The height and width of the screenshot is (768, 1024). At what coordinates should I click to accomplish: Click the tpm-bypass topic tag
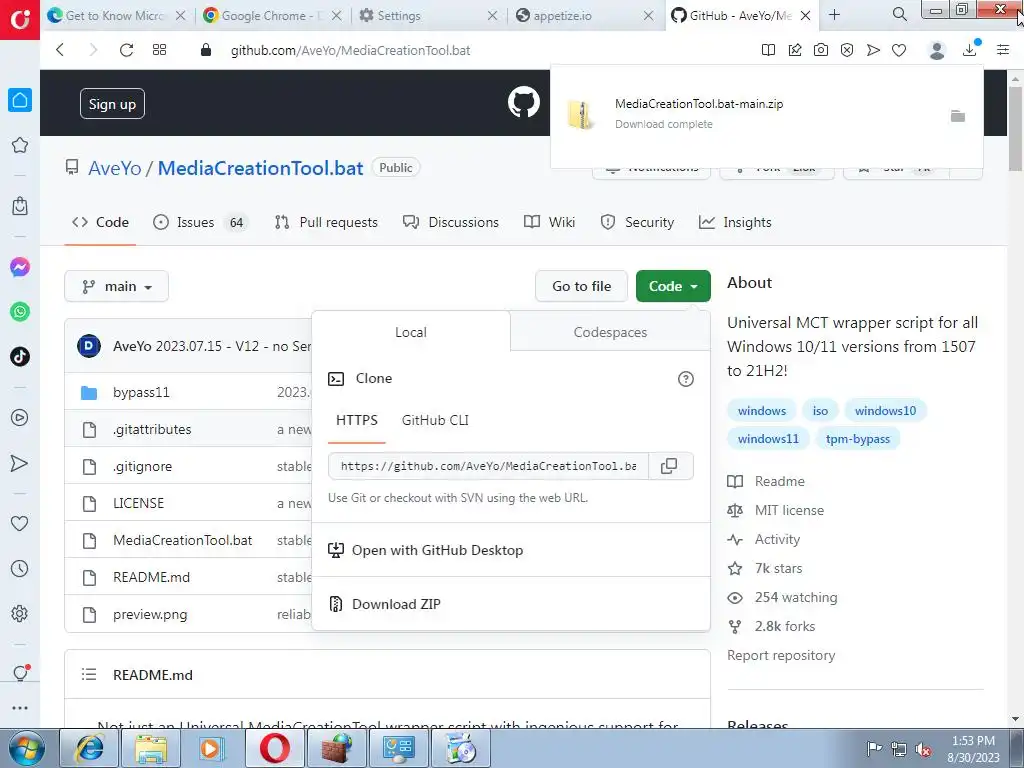click(857, 439)
